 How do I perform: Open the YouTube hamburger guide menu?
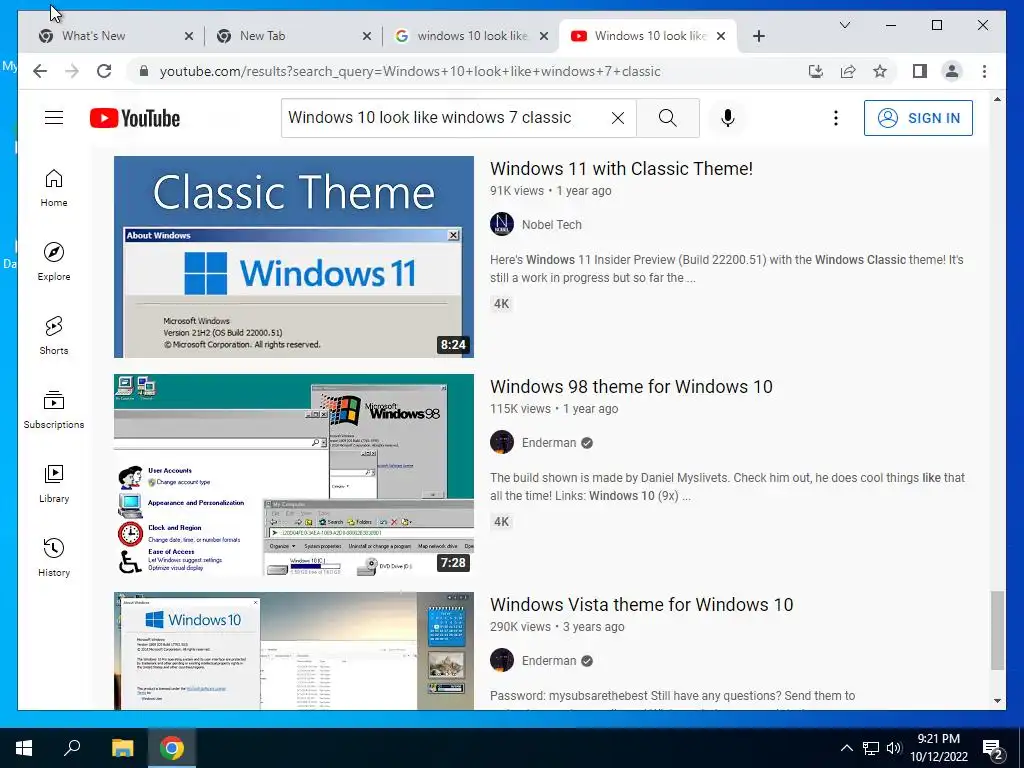[x=54, y=118]
